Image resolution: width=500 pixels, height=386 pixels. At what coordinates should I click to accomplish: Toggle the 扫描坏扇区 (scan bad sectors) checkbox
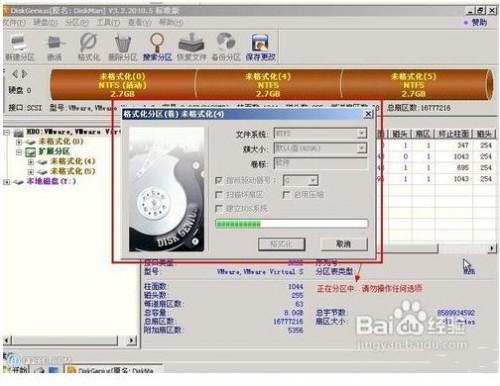(219, 194)
